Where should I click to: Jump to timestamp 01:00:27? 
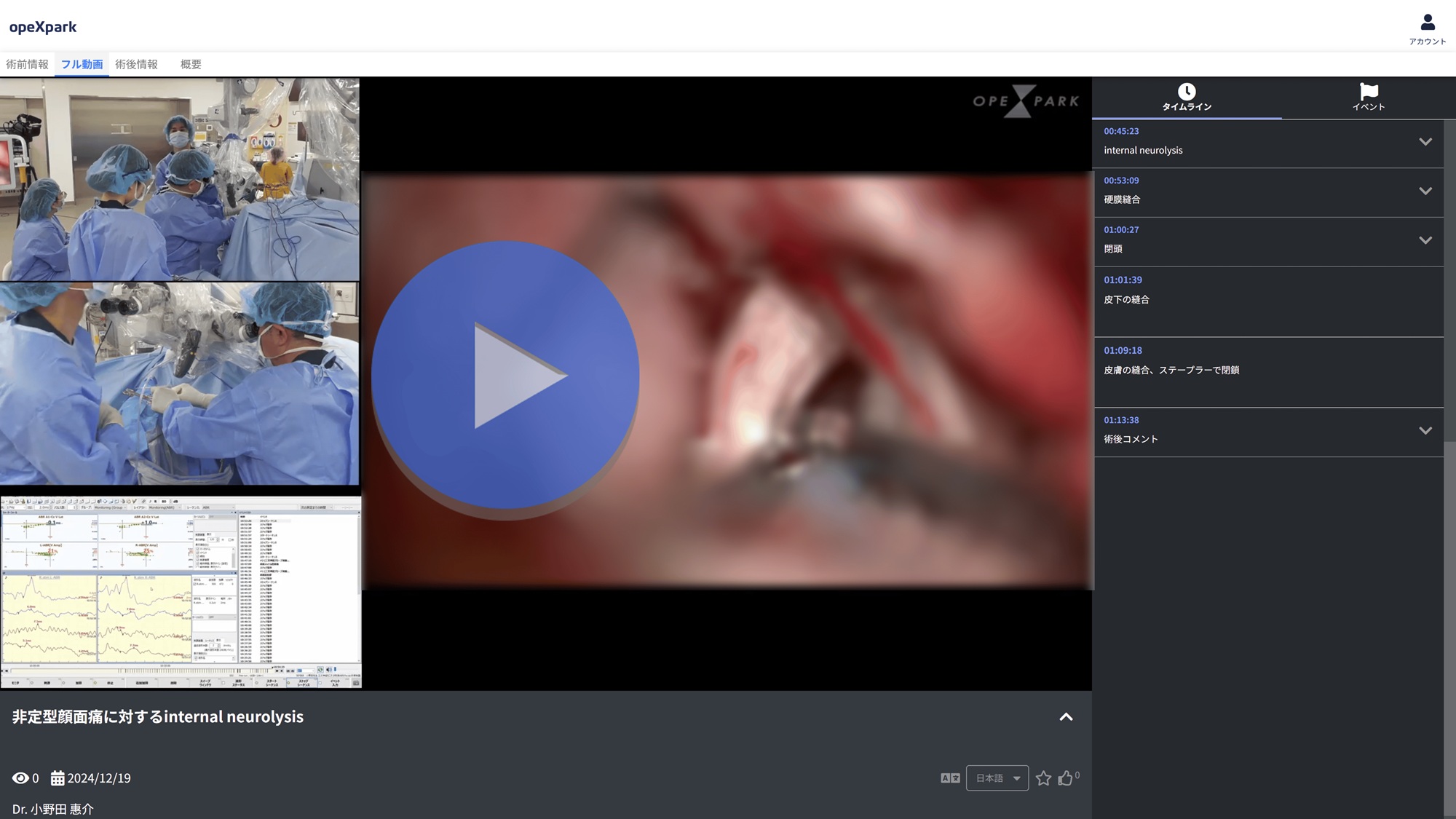[x=1121, y=230]
